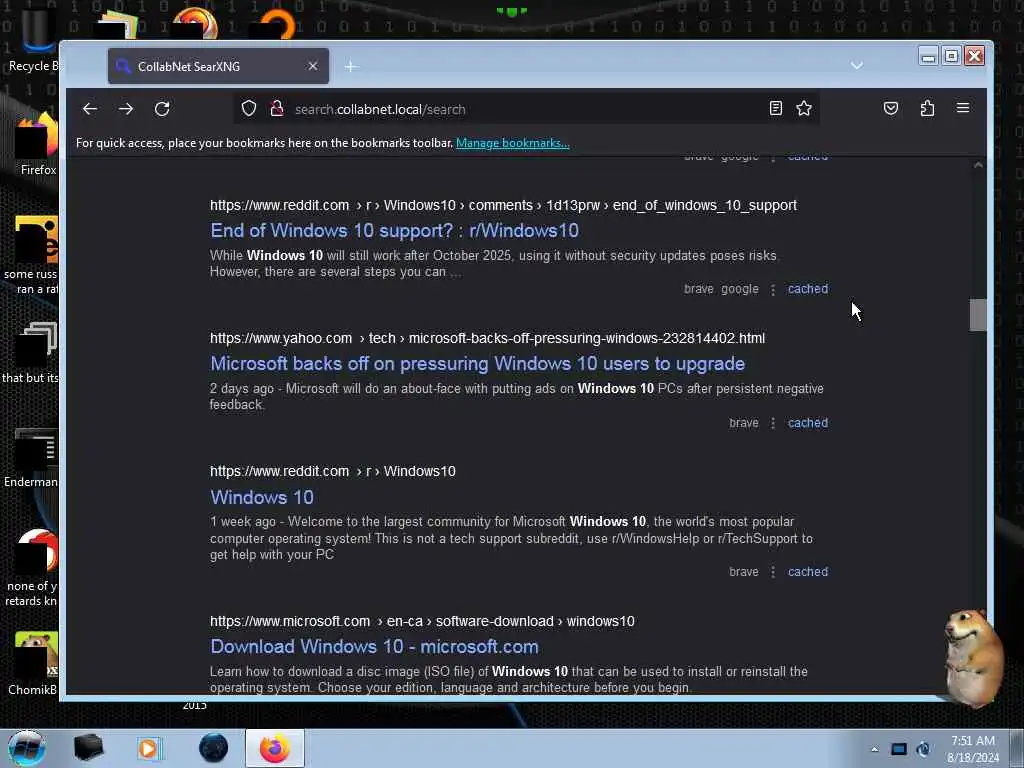
Task: Click the reddit end_of_windows_10_support URL text
Action: (x=503, y=205)
